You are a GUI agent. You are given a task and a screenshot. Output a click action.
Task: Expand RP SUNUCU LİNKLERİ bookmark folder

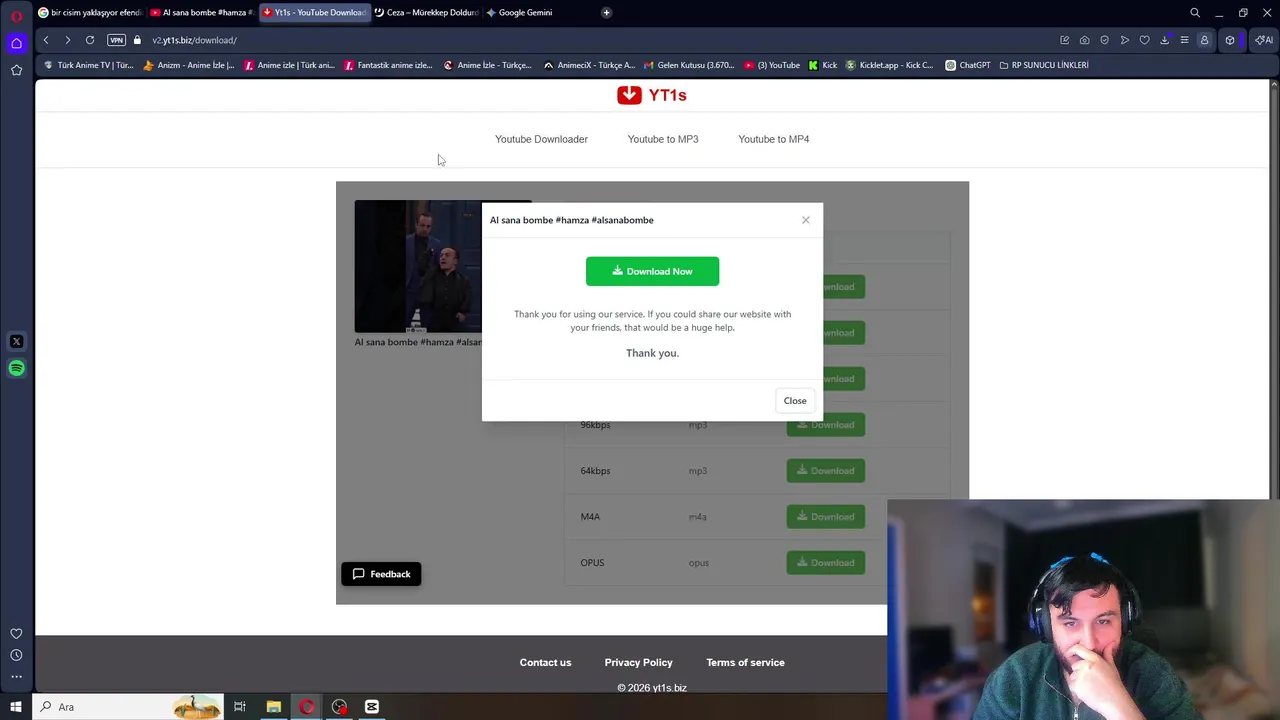(1044, 65)
